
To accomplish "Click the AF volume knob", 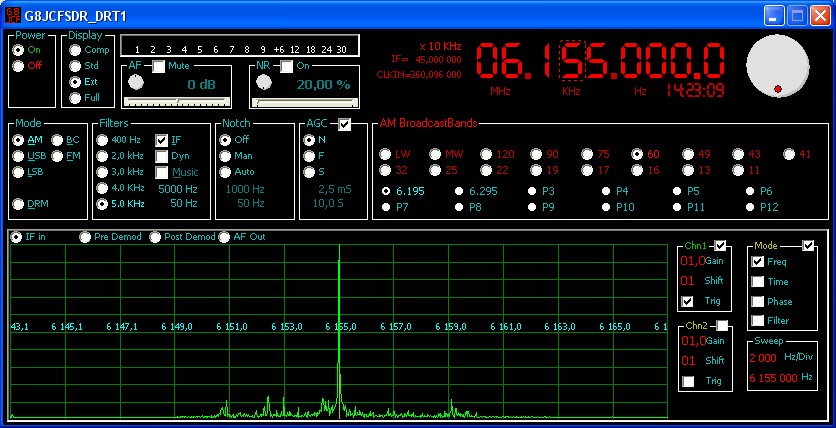I will (136, 84).
